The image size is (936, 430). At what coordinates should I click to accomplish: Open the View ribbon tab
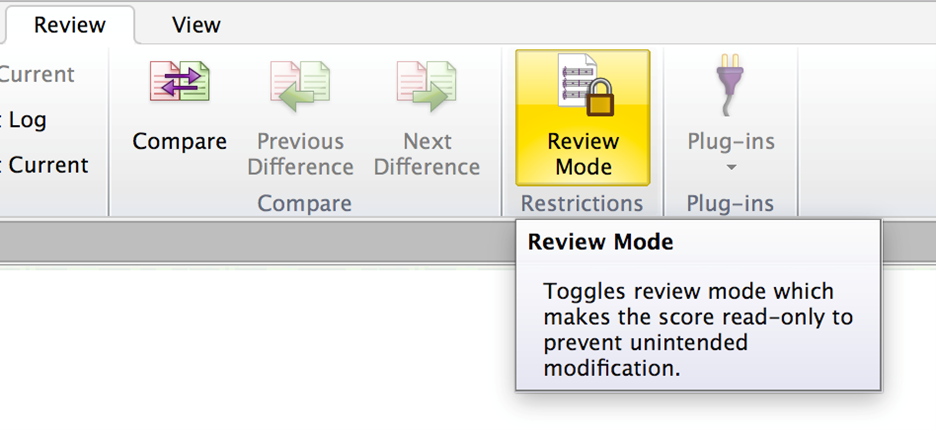pos(196,24)
